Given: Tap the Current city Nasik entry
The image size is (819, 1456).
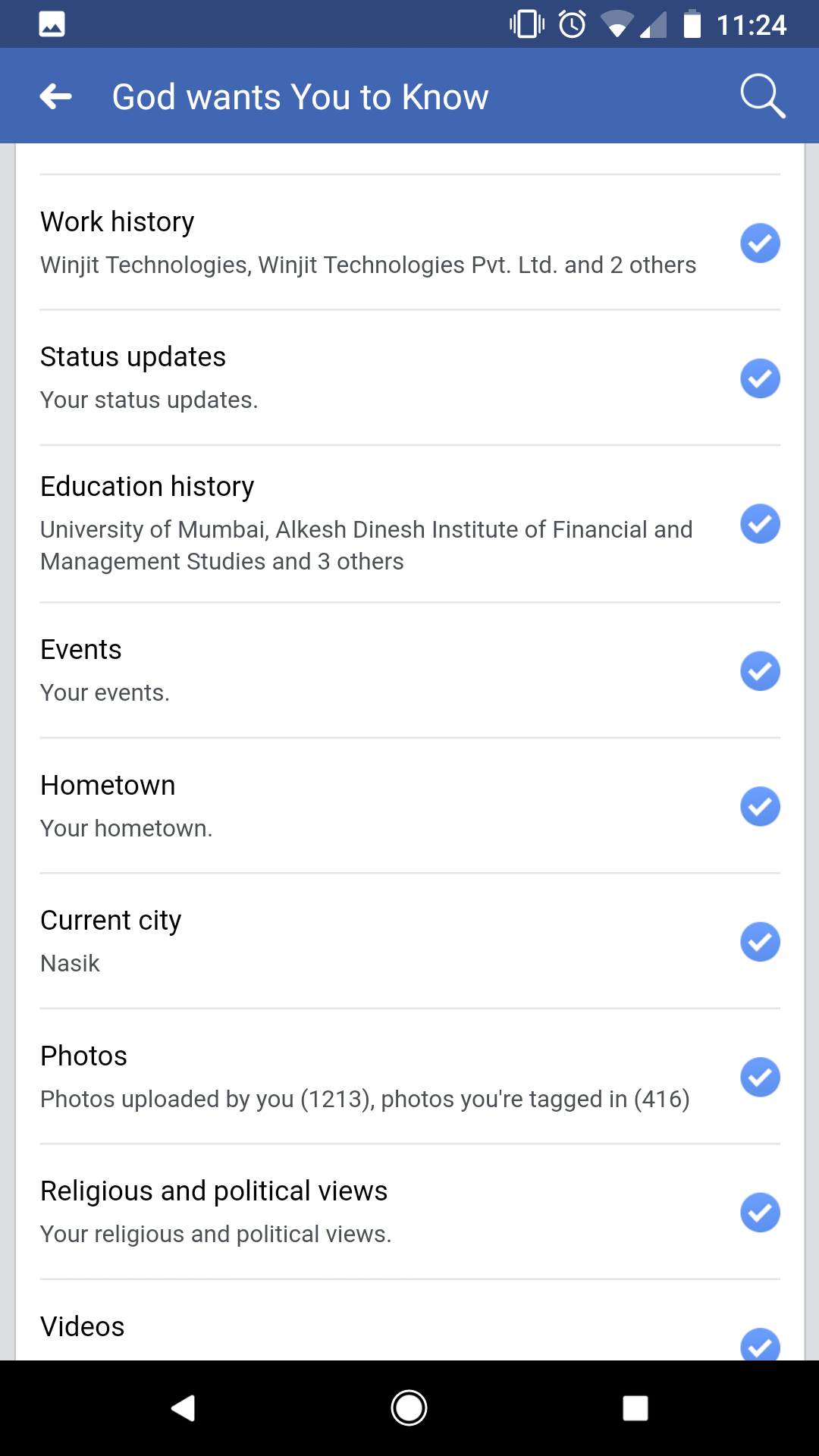Looking at the screenshot, I should [71, 963].
